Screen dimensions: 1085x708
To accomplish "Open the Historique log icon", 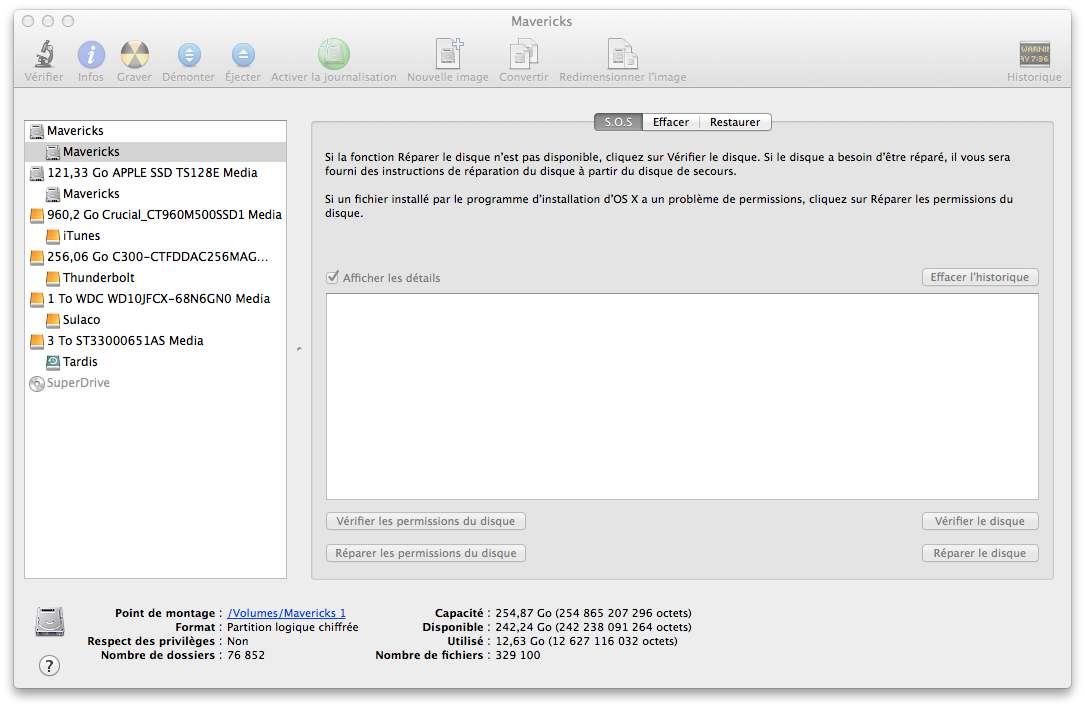I will click(1034, 54).
